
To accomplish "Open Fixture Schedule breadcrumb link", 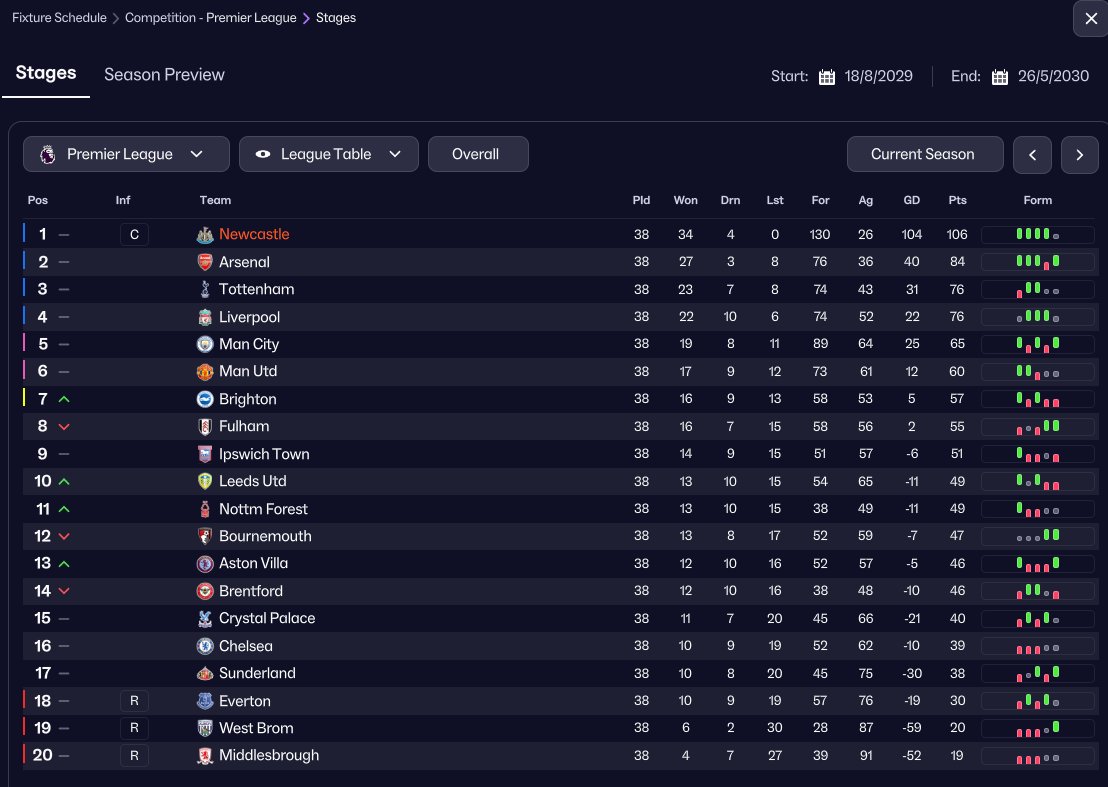I will [59, 18].
